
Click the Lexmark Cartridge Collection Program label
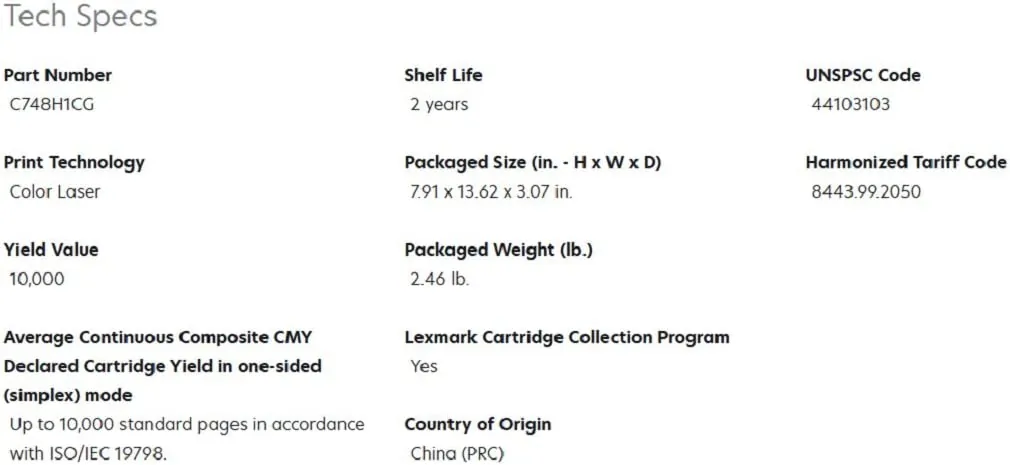567,337
